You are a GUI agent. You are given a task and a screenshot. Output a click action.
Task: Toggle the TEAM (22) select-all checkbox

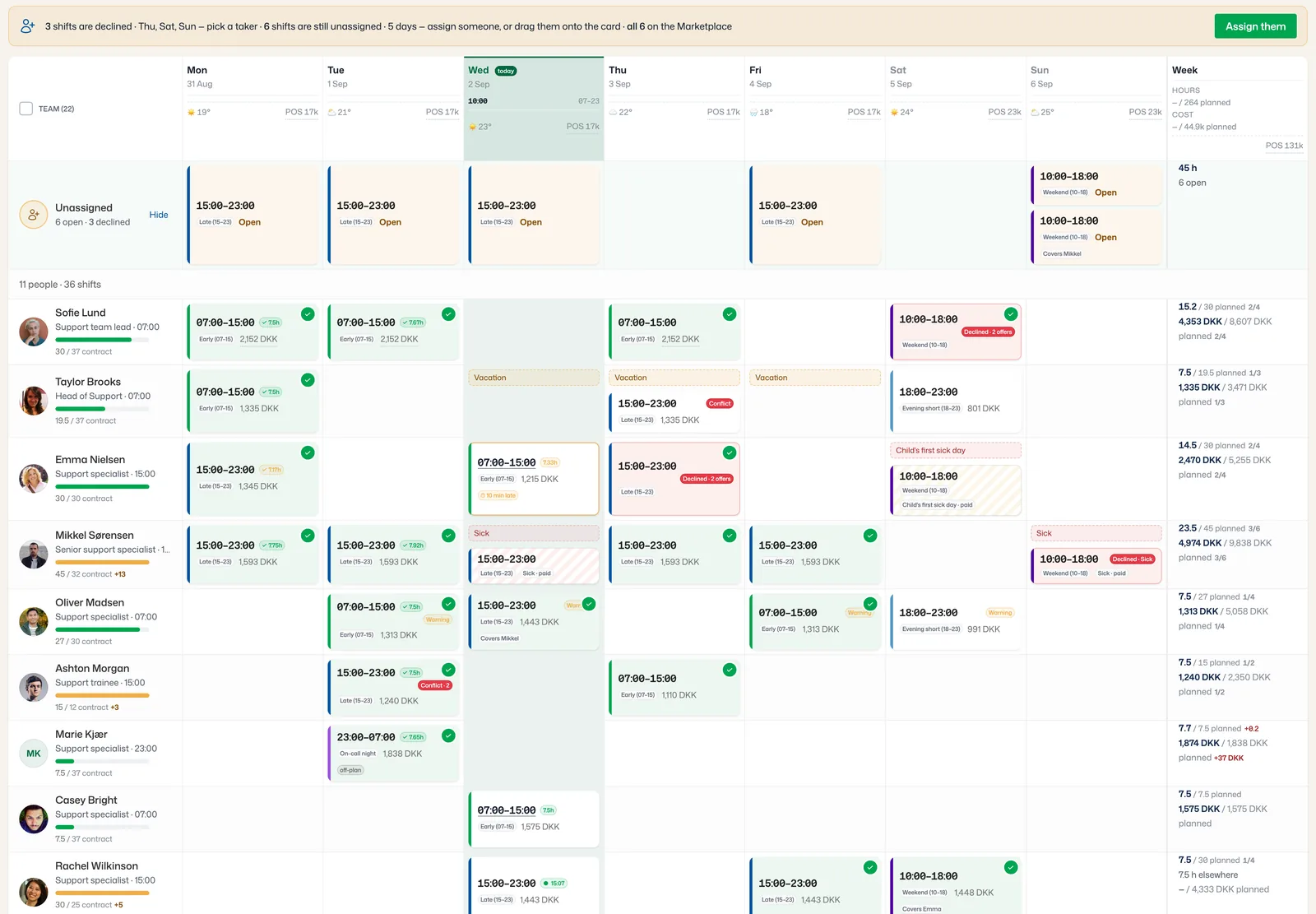pyautogui.click(x=26, y=109)
